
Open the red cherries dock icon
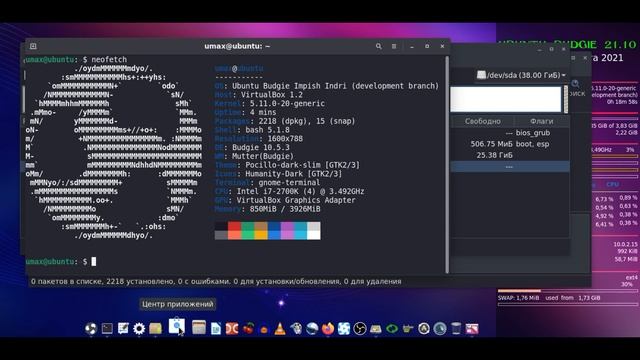click(x=248, y=329)
